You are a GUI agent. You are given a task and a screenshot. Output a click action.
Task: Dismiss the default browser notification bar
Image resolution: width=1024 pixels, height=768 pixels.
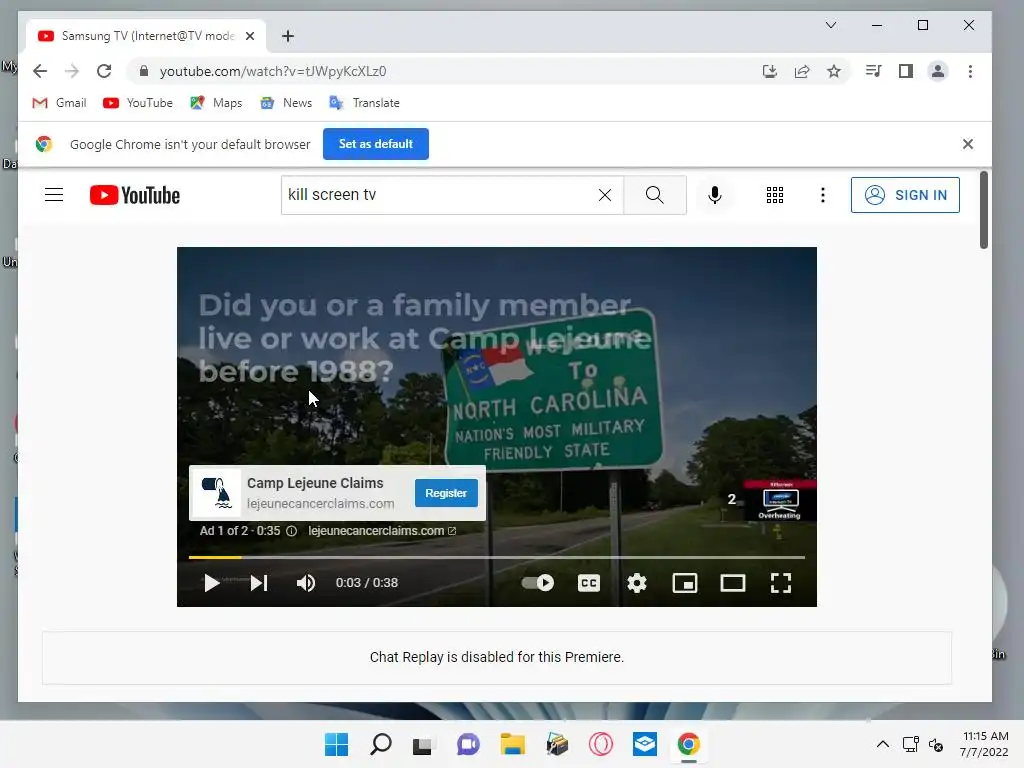click(968, 144)
